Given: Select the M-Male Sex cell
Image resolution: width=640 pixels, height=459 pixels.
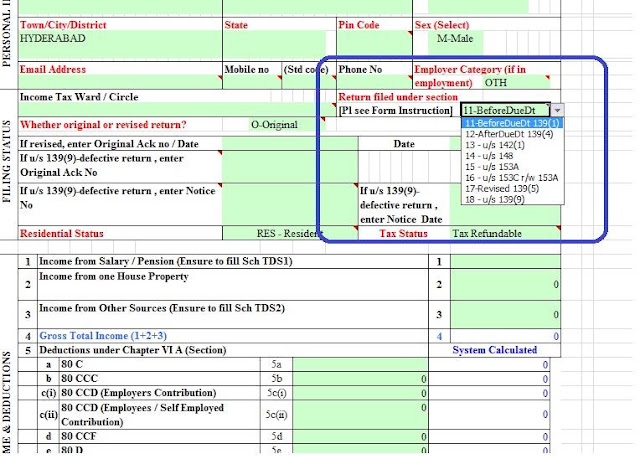Looking at the screenshot, I should (x=455, y=42).
